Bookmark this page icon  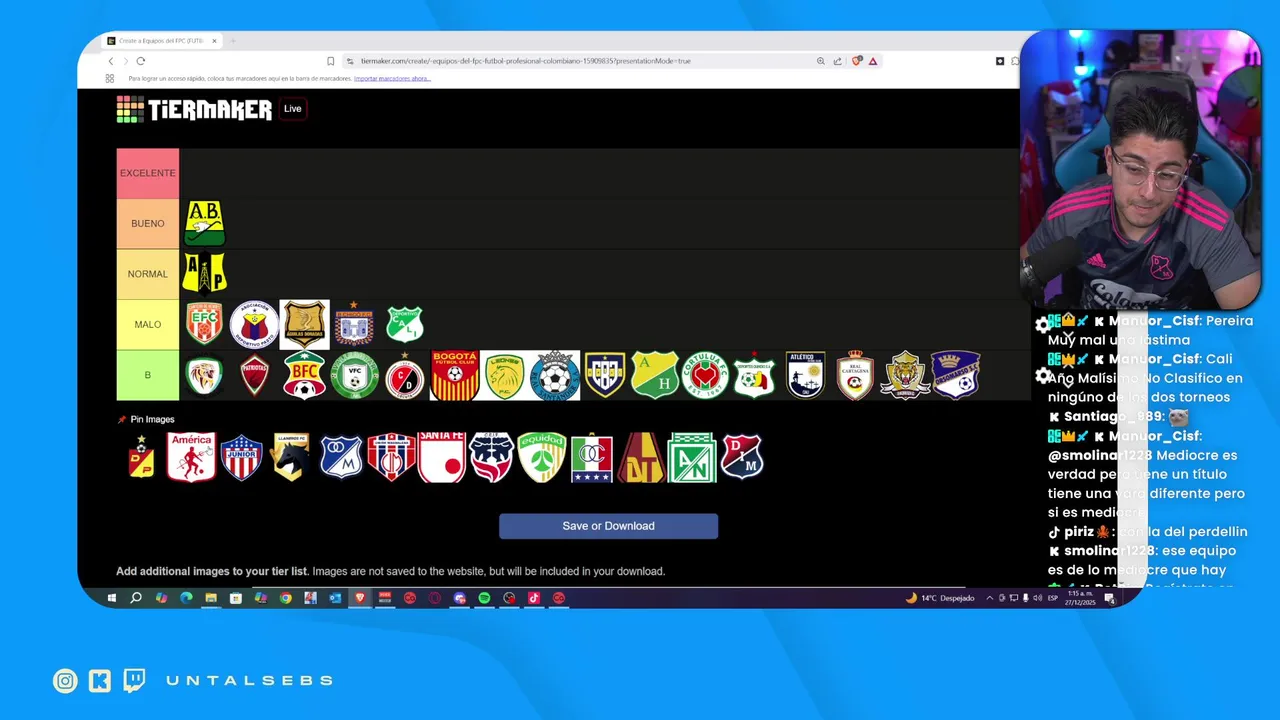pos(331,61)
